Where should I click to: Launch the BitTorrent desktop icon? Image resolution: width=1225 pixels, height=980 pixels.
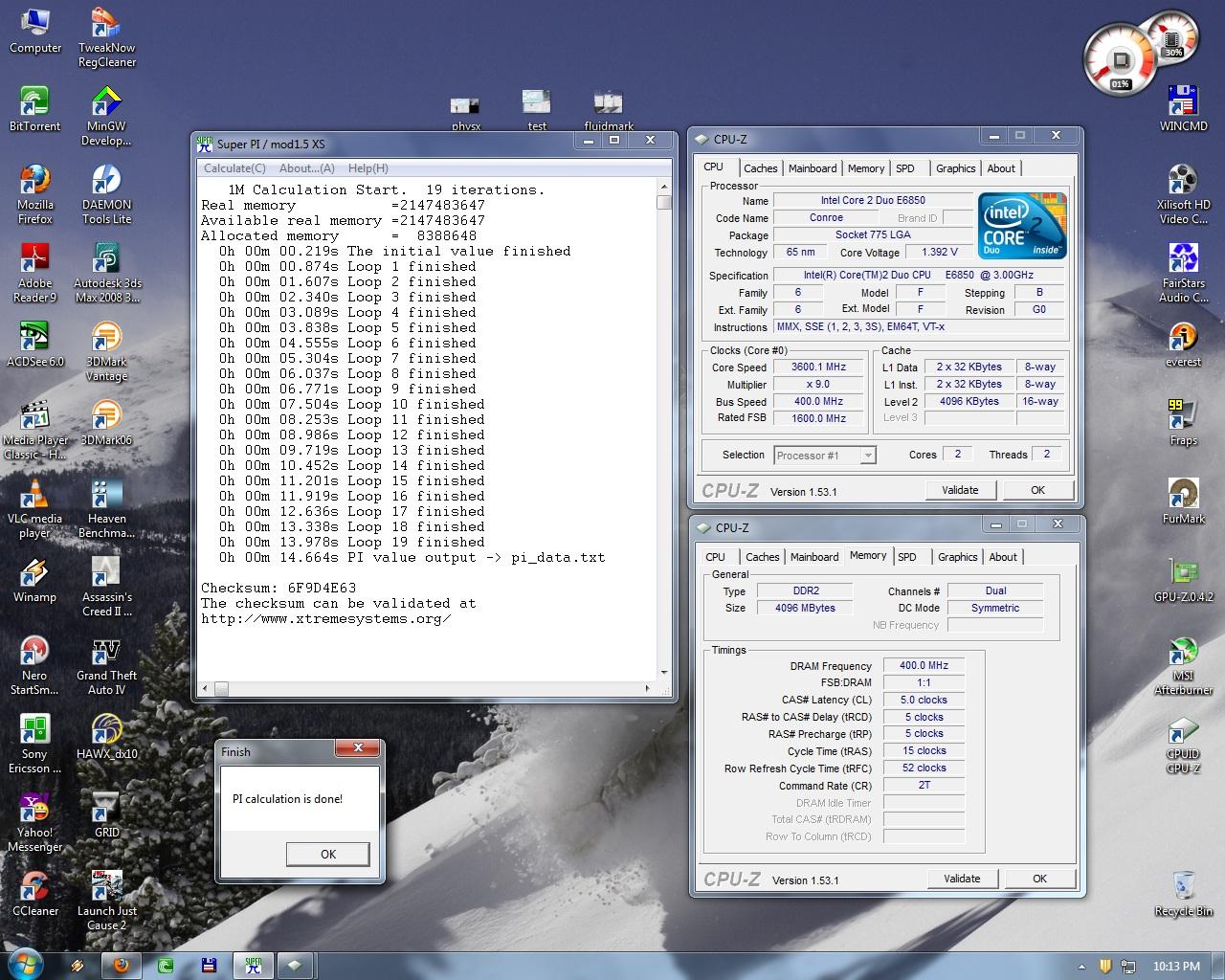(x=35, y=109)
